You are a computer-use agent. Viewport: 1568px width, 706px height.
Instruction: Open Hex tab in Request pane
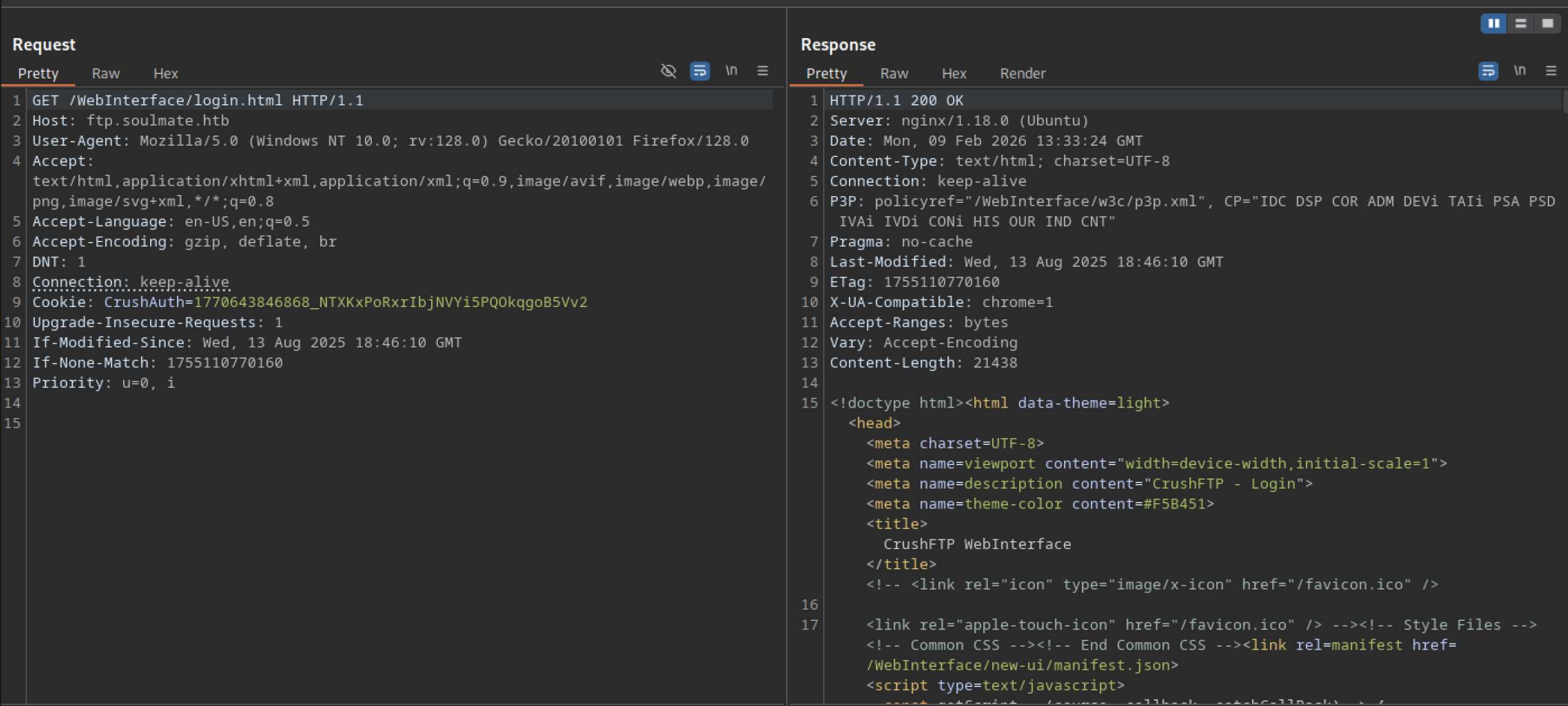click(x=165, y=74)
